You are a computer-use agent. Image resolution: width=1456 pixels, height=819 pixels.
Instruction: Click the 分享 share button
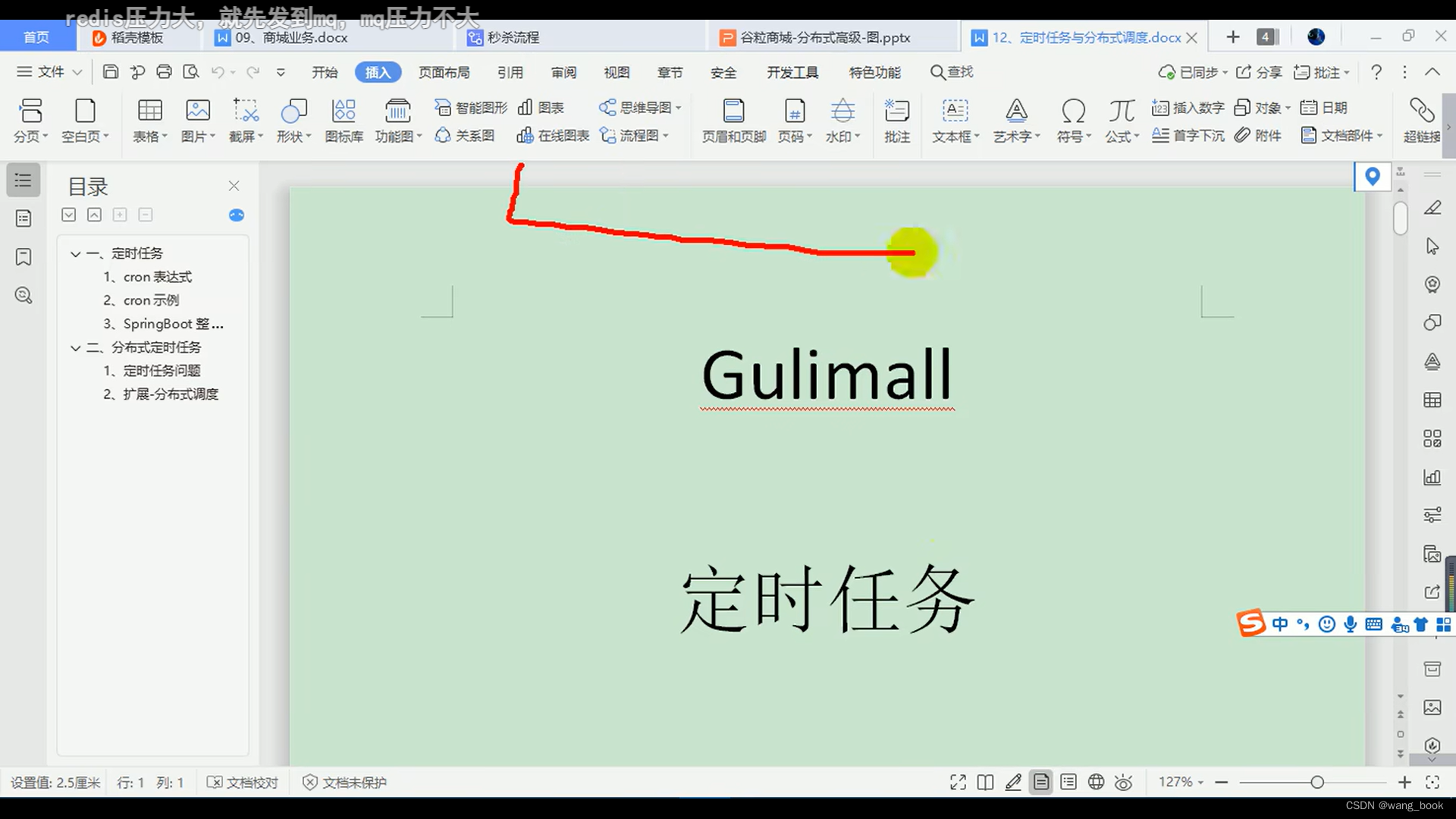tap(1259, 72)
